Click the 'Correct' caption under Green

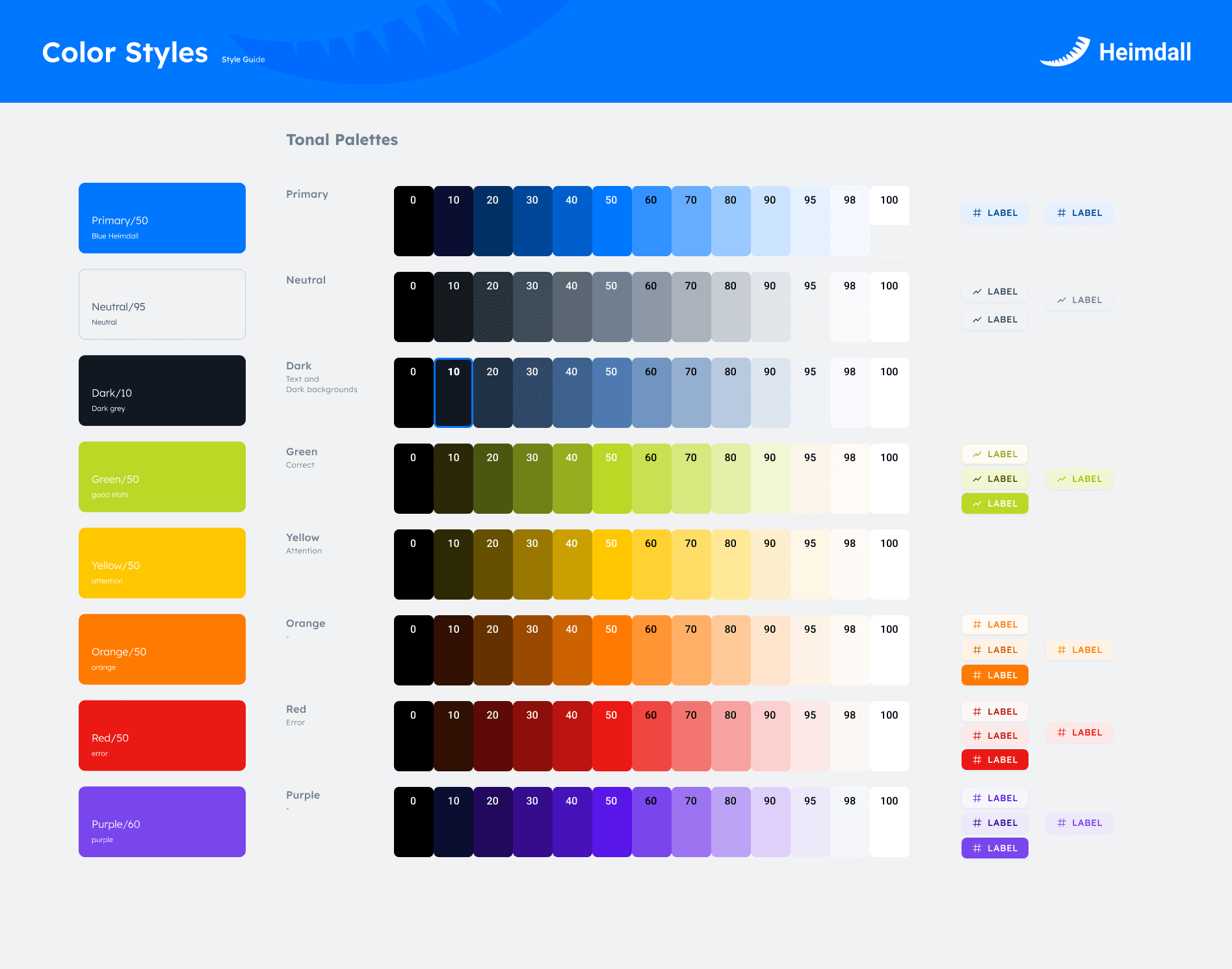click(300, 465)
